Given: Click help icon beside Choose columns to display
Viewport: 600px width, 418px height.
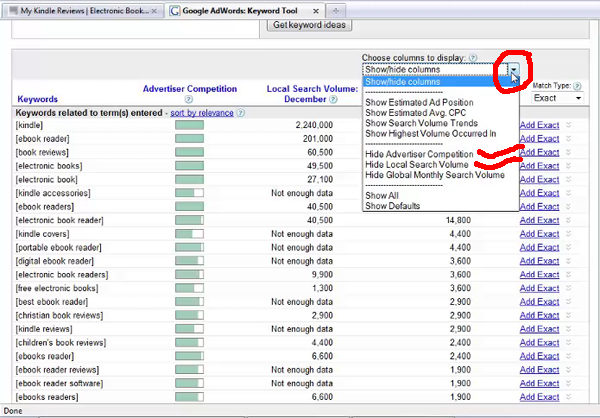Looking at the screenshot, I should coord(473,58).
